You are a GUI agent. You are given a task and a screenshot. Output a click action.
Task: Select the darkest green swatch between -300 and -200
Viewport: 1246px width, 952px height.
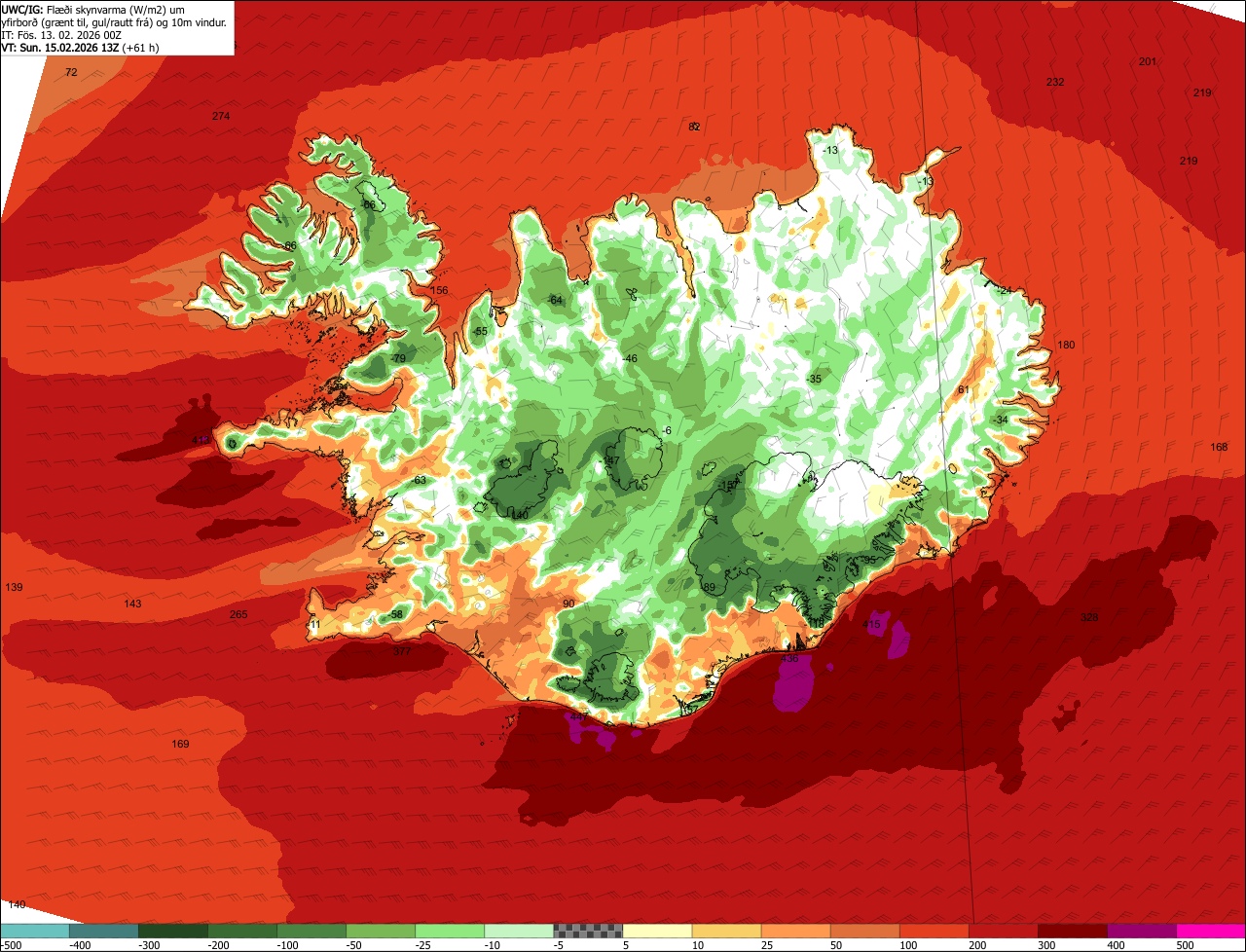point(173,931)
